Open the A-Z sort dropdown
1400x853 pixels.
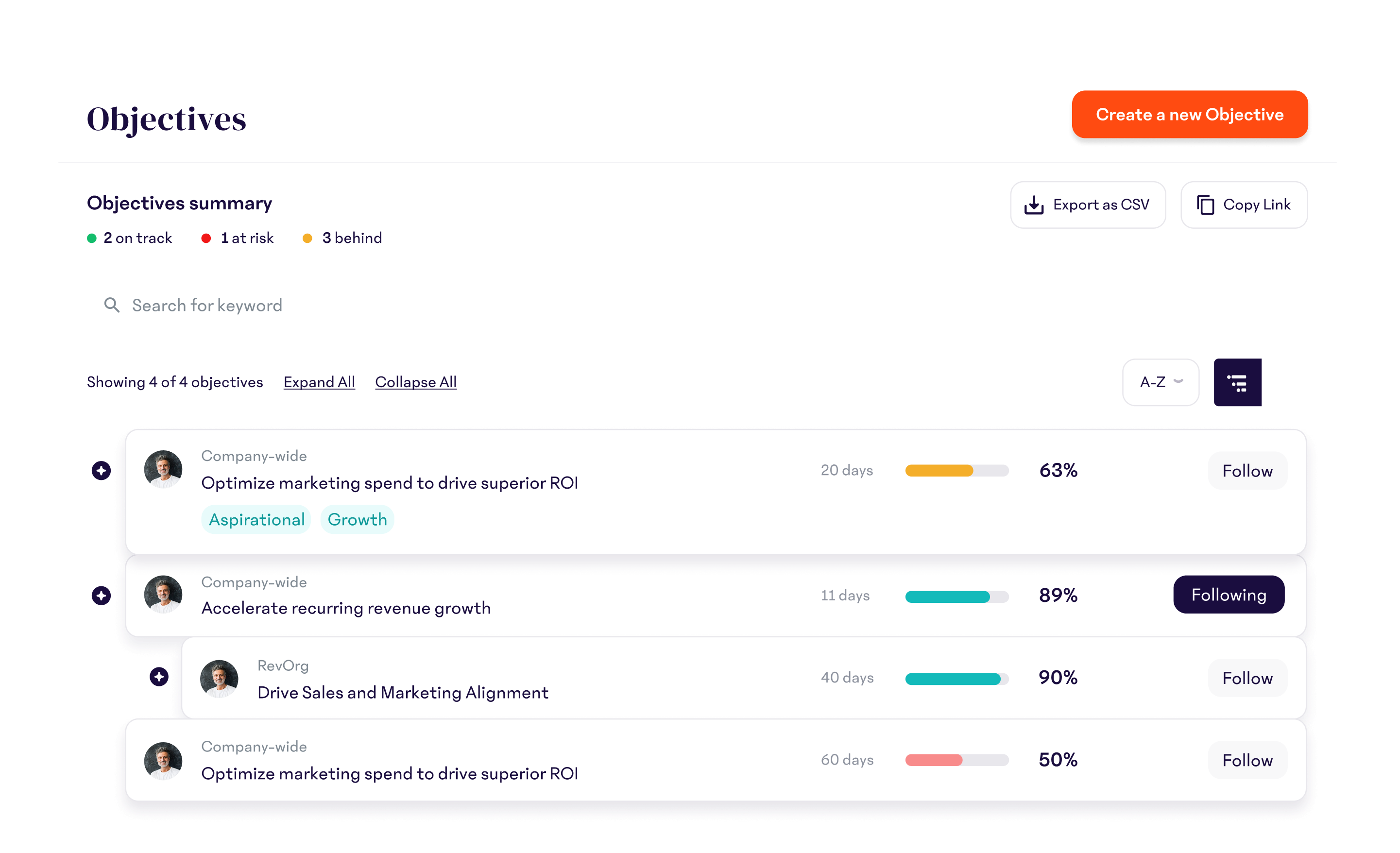1160,382
